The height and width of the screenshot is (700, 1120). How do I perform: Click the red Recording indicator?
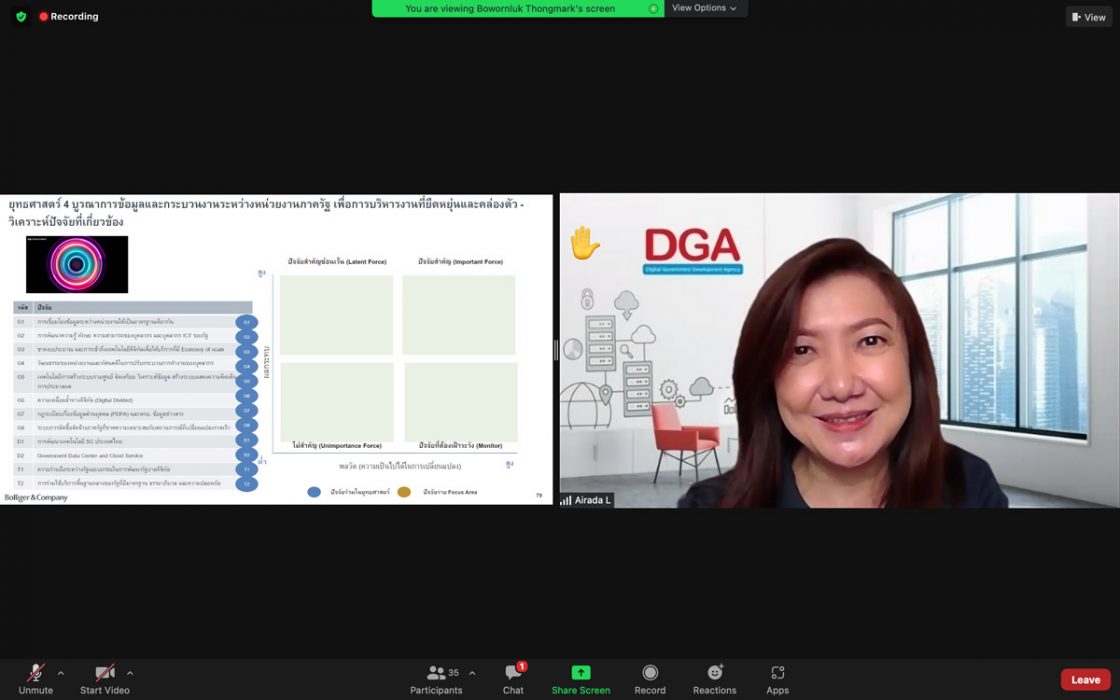pos(69,16)
